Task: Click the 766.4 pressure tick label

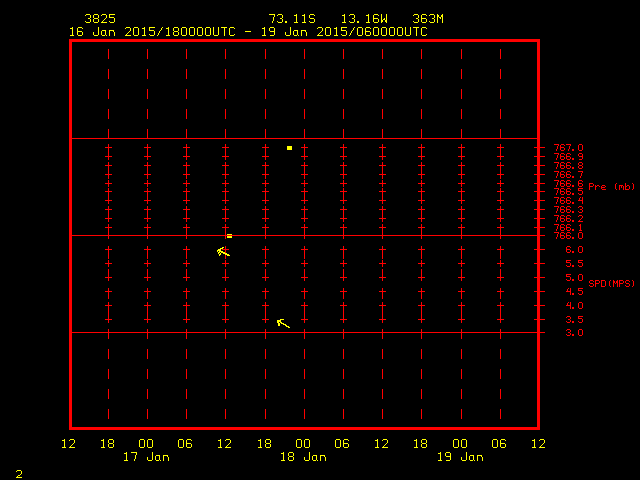Action: (569, 201)
